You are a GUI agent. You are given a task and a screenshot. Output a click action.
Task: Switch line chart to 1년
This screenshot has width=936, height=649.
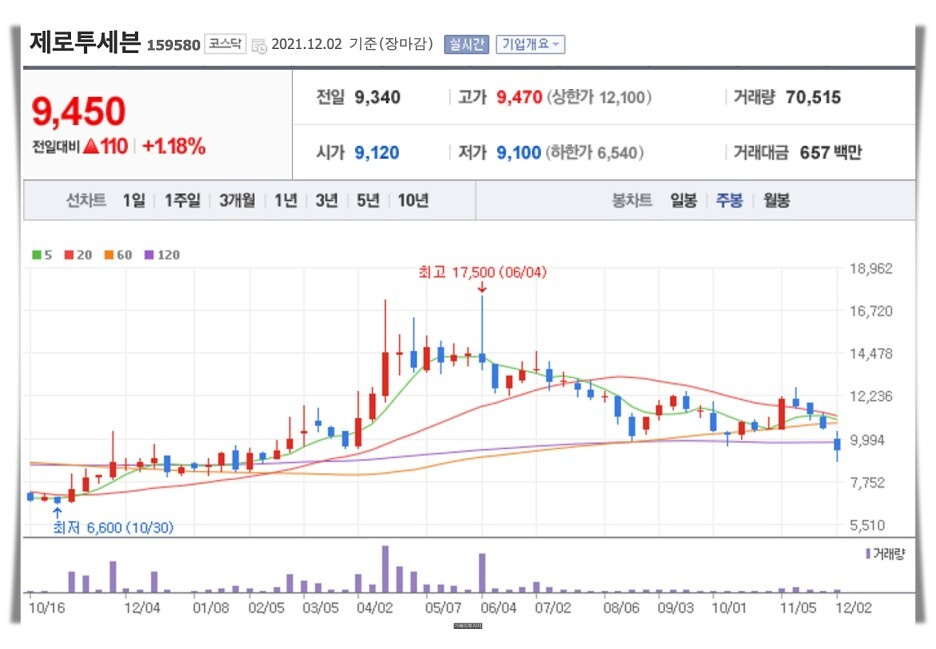point(285,200)
